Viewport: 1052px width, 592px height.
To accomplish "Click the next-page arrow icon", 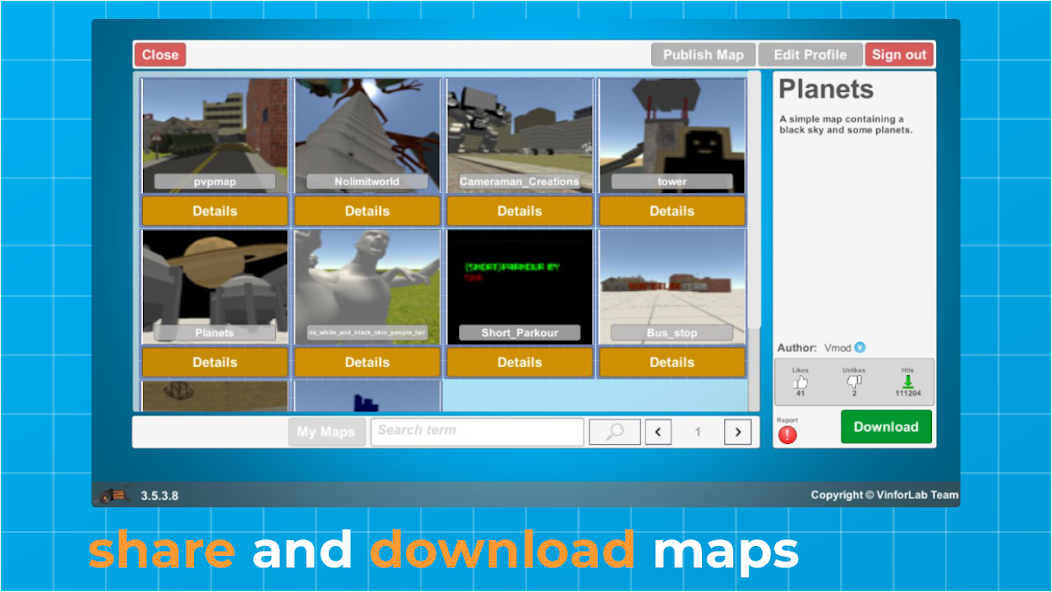I will coord(737,431).
